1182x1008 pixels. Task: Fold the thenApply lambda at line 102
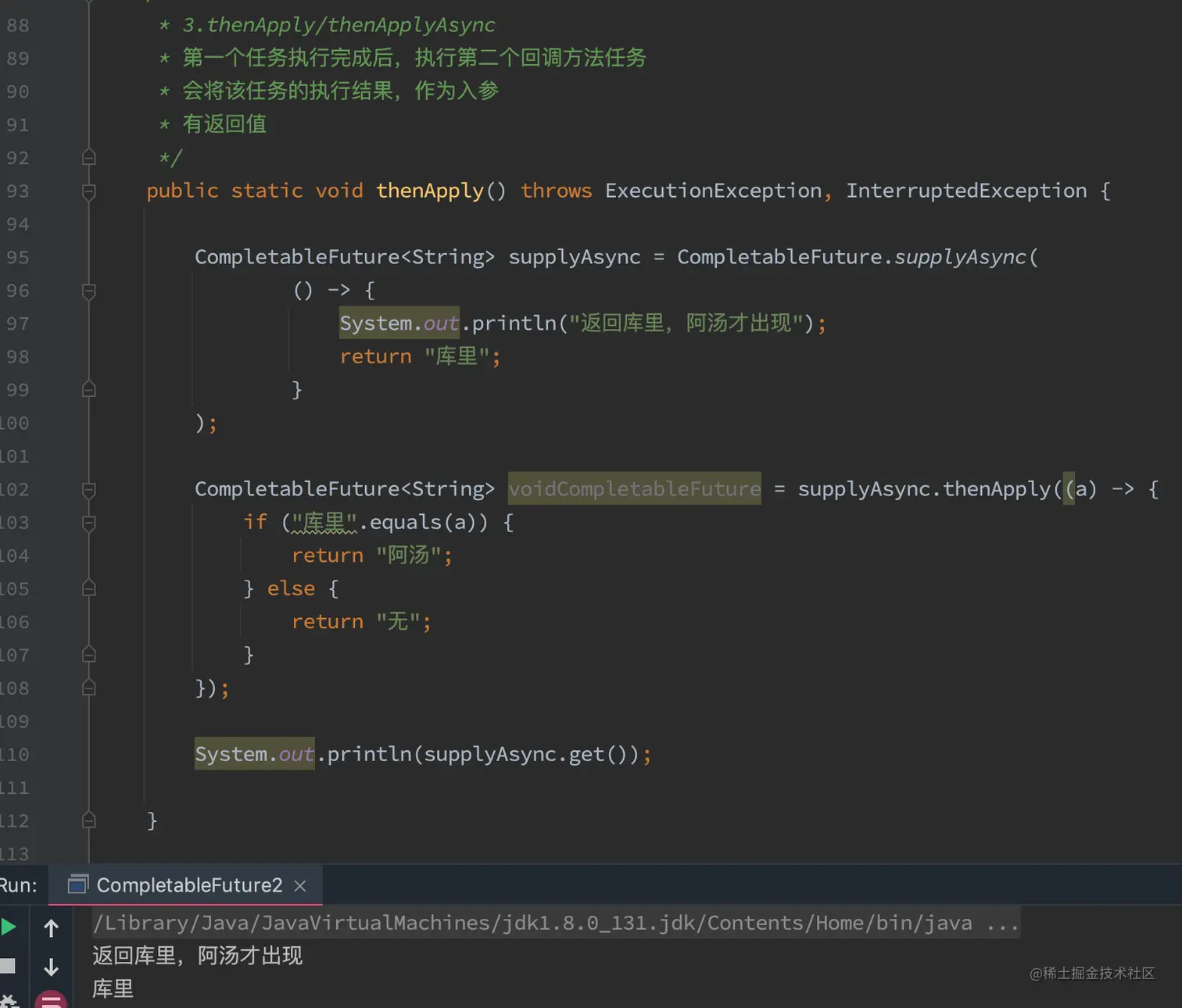click(x=89, y=489)
